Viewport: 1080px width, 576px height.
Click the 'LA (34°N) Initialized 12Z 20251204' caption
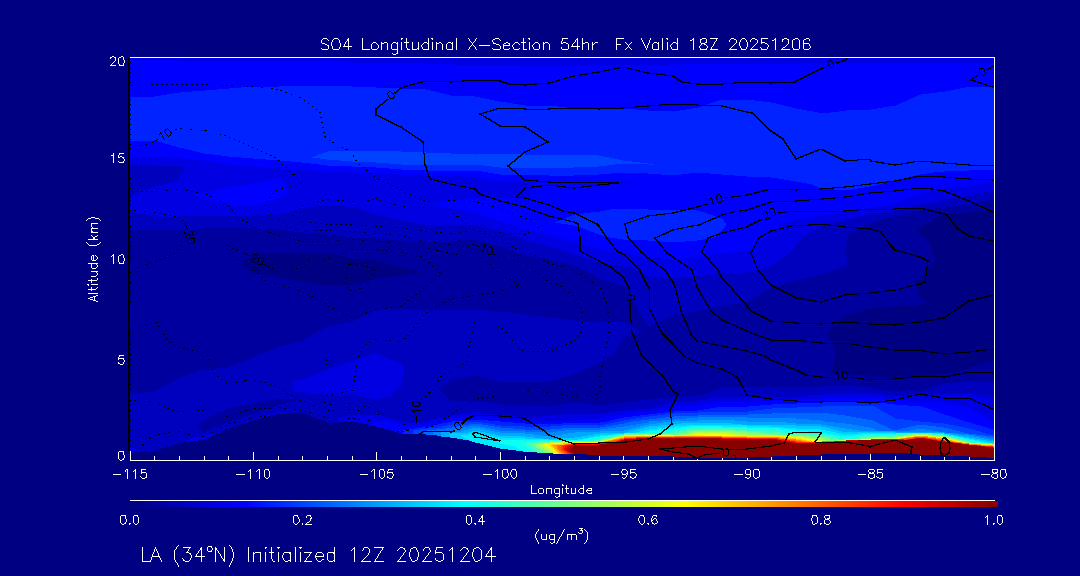pos(318,555)
